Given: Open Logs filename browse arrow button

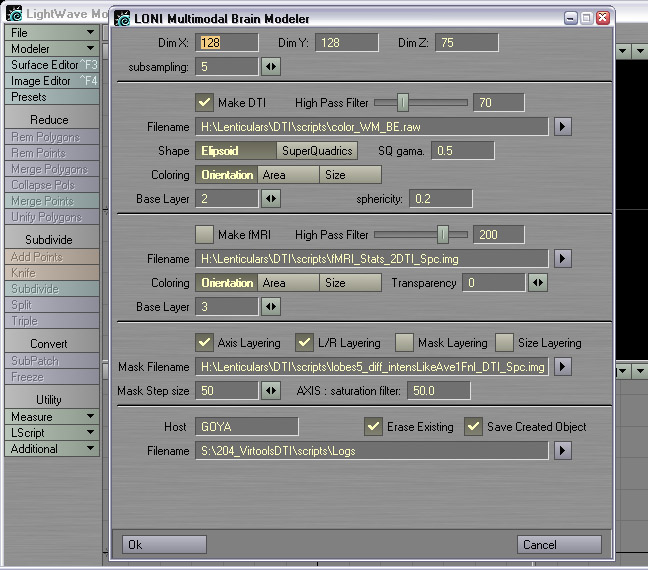Looking at the screenshot, I should (x=562, y=451).
